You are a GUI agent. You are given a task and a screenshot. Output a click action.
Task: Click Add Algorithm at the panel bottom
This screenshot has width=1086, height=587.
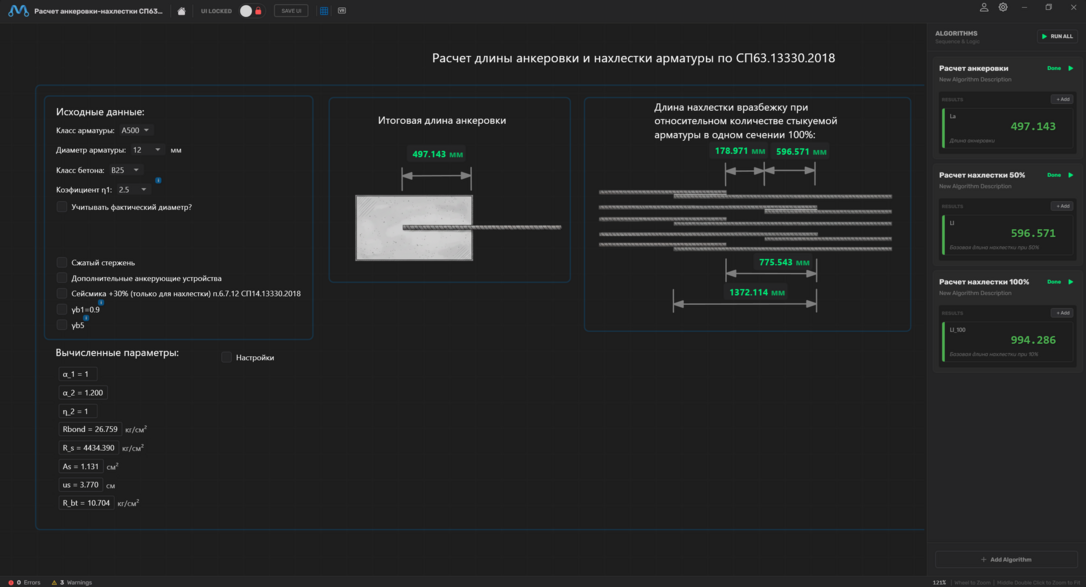point(1005,559)
